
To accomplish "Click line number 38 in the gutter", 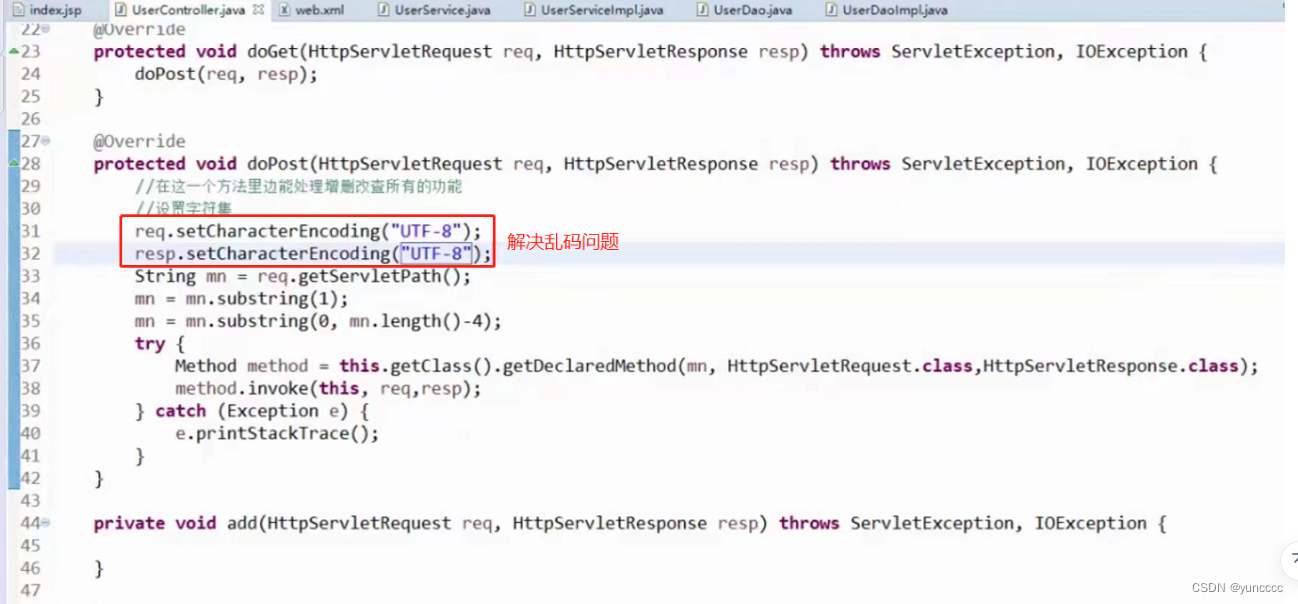I will (x=30, y=388).
